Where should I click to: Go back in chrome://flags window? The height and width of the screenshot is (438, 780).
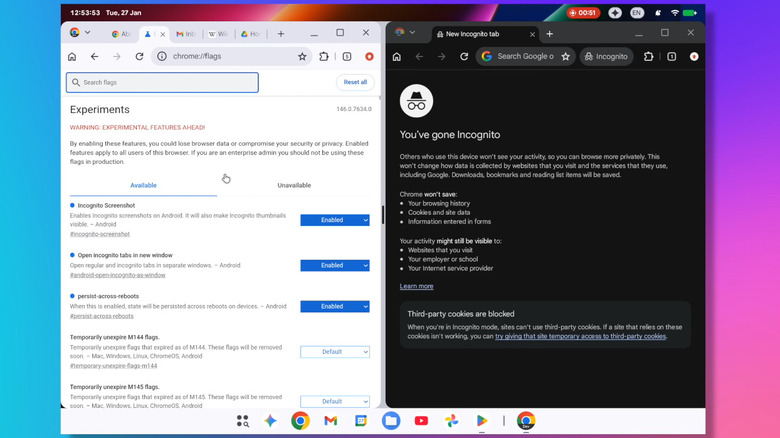pos(95,57)
